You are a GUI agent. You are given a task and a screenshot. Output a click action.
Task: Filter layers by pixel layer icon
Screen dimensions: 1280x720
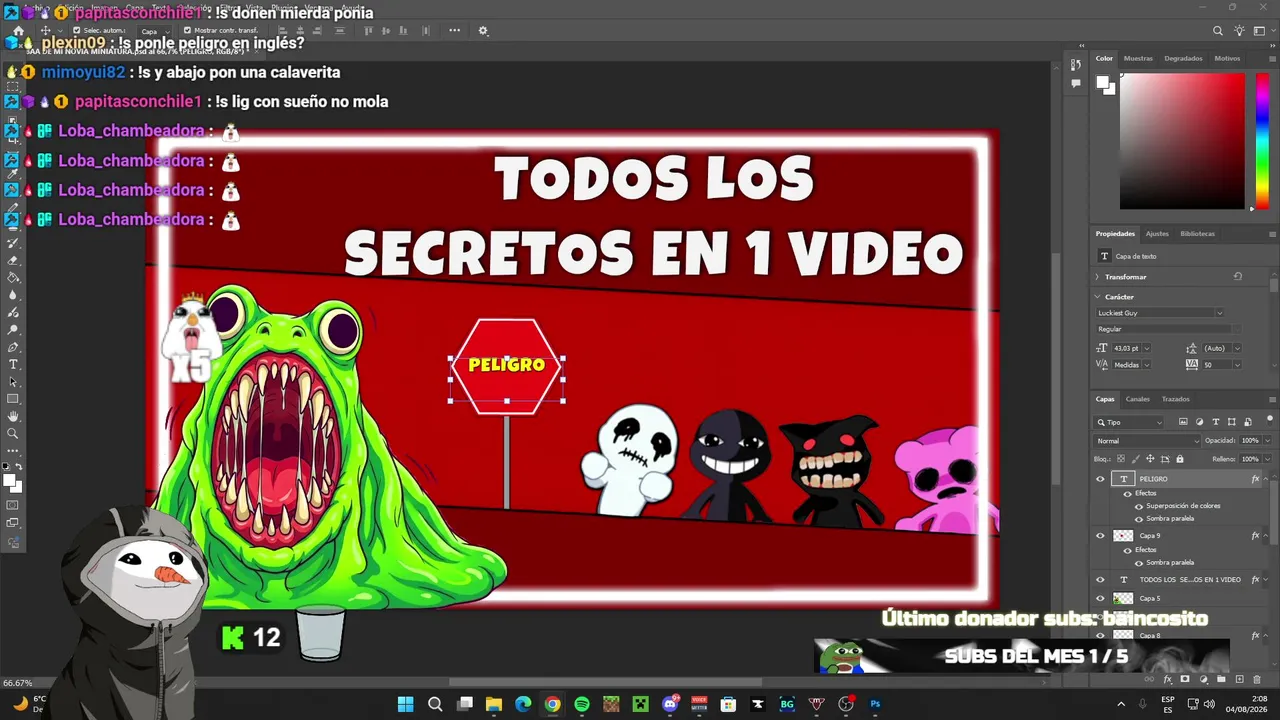point(1183,422)
